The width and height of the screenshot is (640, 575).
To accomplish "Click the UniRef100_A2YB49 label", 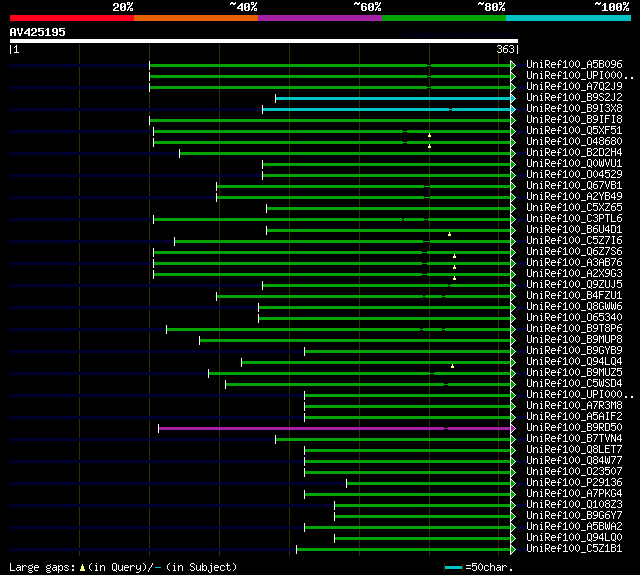I will pyautogui.click(x=574, y=197).
